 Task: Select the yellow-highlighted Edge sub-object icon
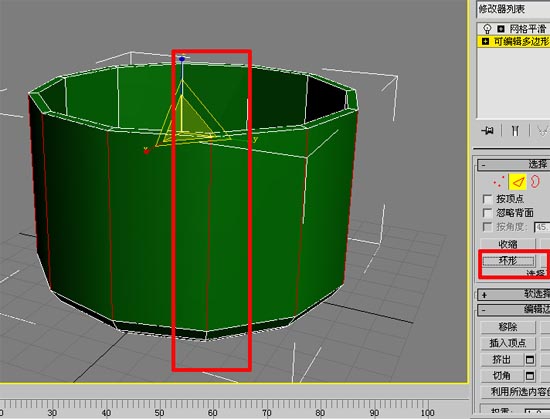point(518,182)
